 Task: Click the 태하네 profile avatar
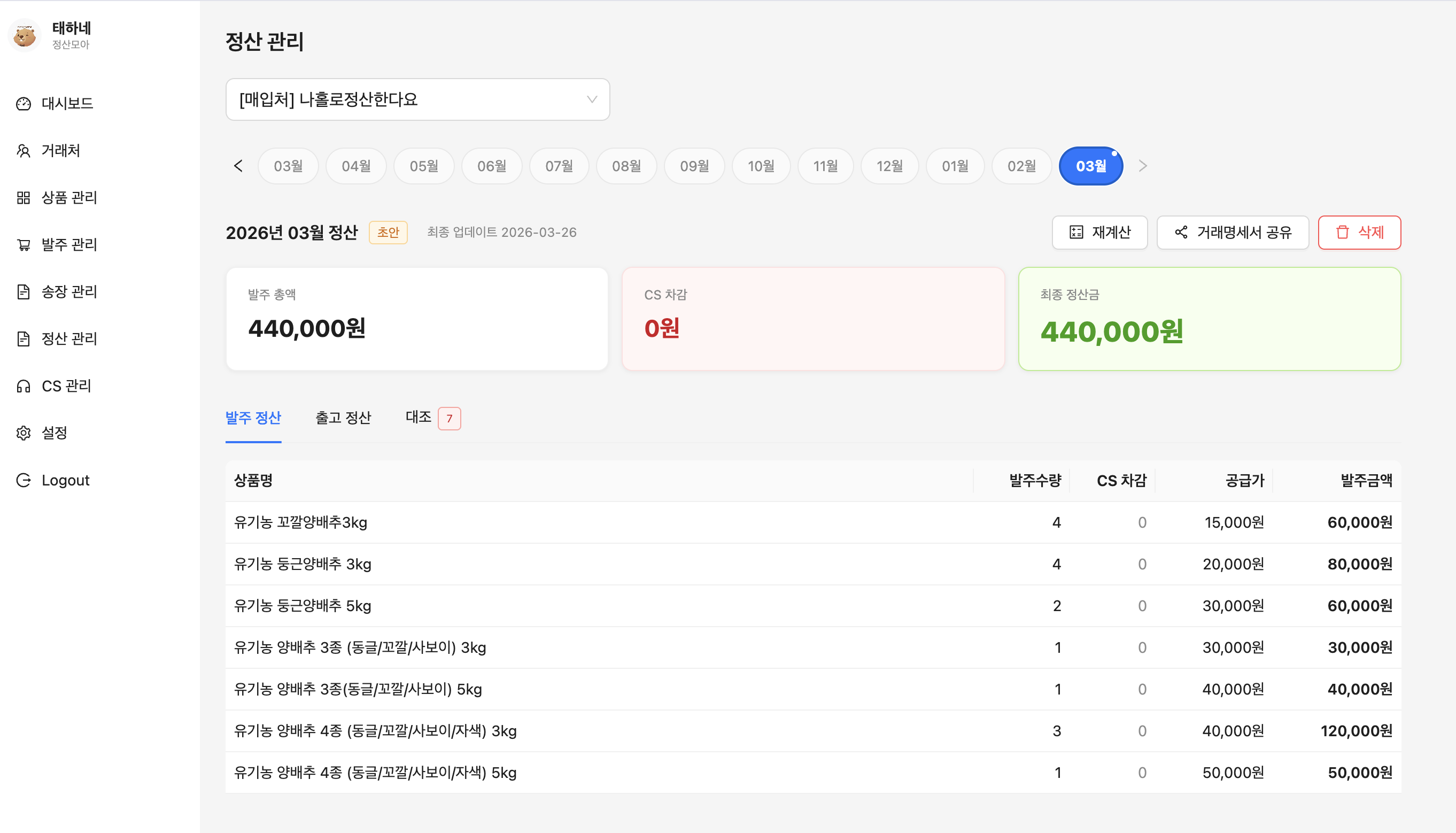(x=25, y=35)
